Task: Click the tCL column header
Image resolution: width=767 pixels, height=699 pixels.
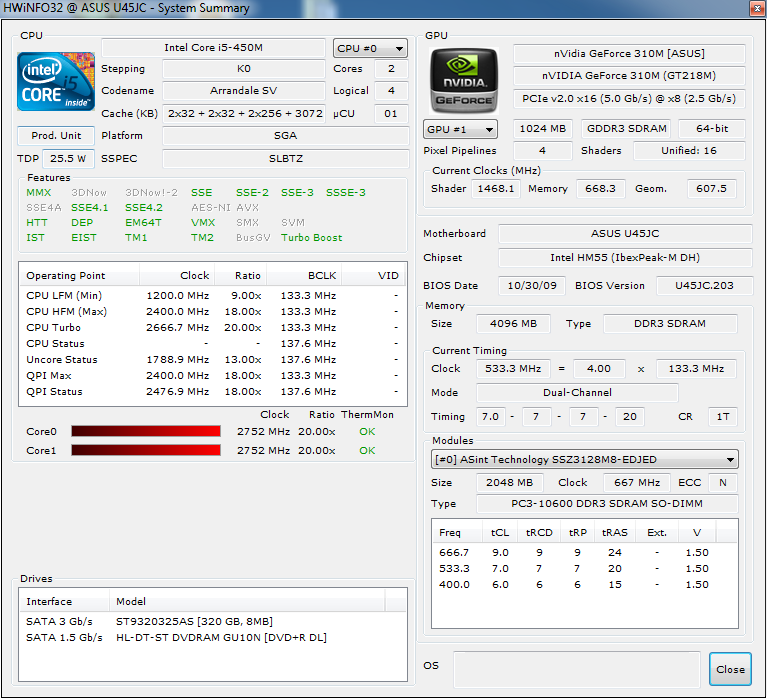Action: pyautogui.click(x=500, y=532)
